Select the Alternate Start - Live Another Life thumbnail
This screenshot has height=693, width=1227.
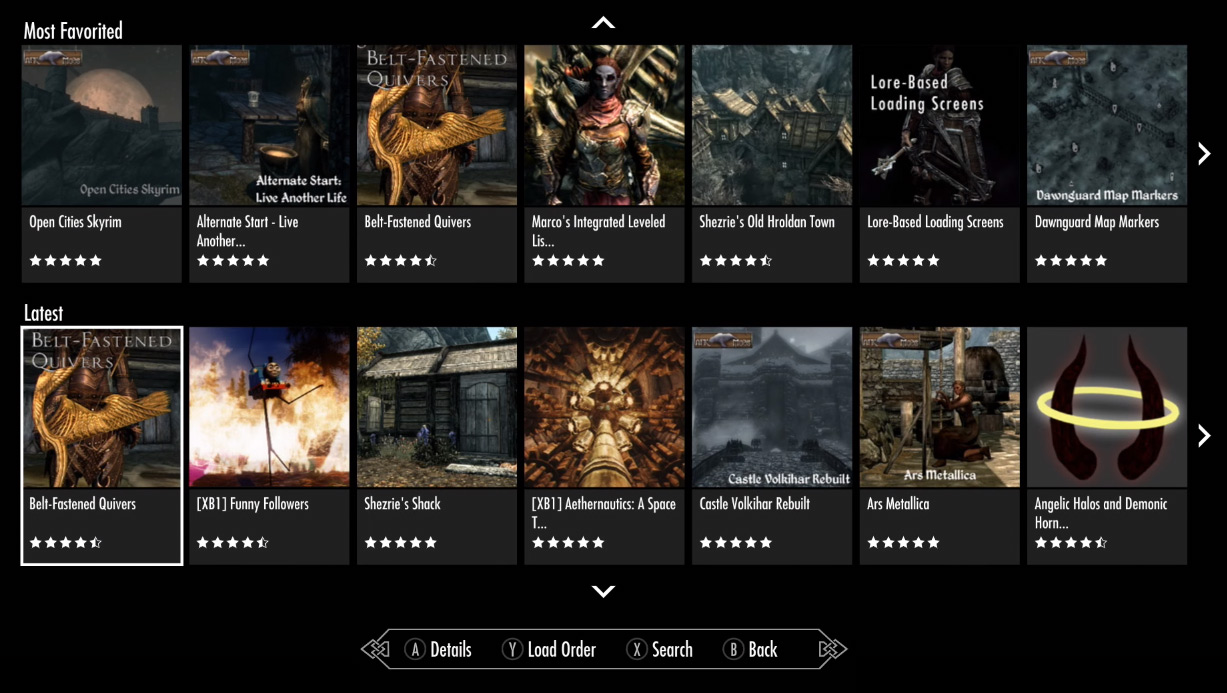coord(269,125)
